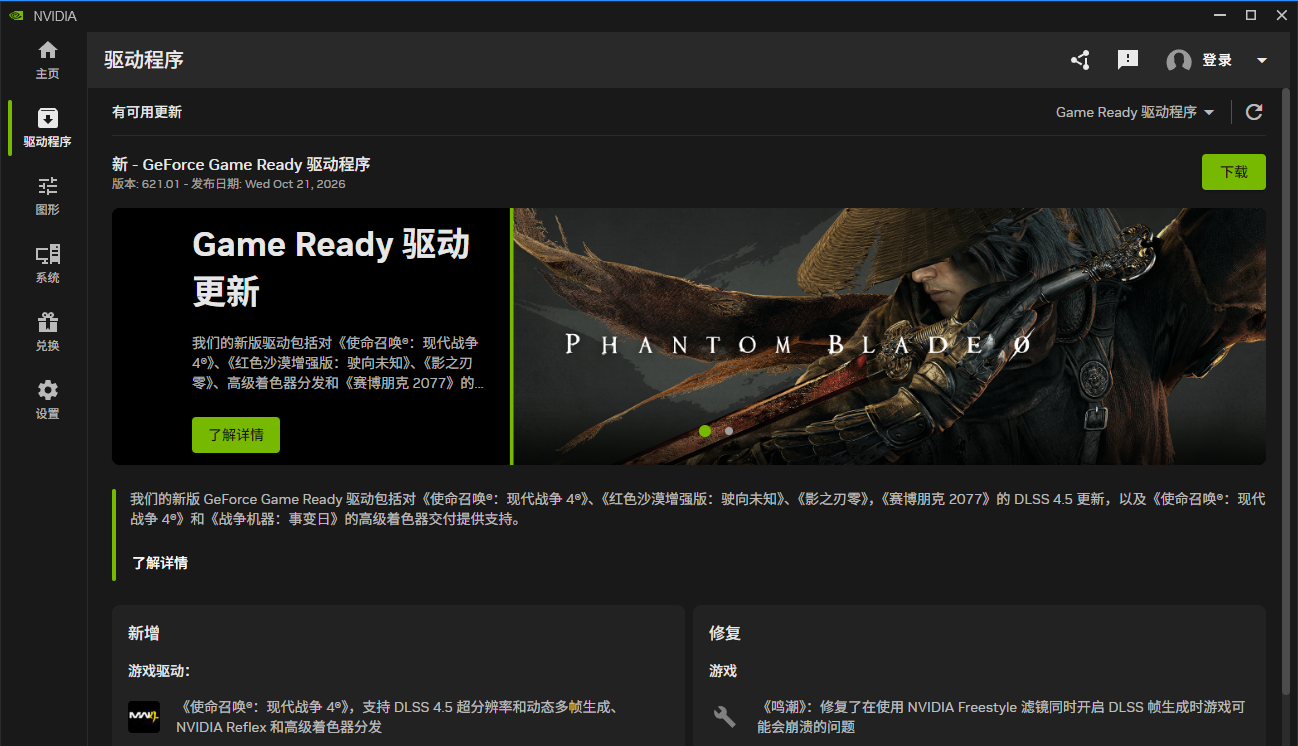Click the 游戏驱动: subheading
This screenshot has height=746, width=1298.
pos(159,671)
